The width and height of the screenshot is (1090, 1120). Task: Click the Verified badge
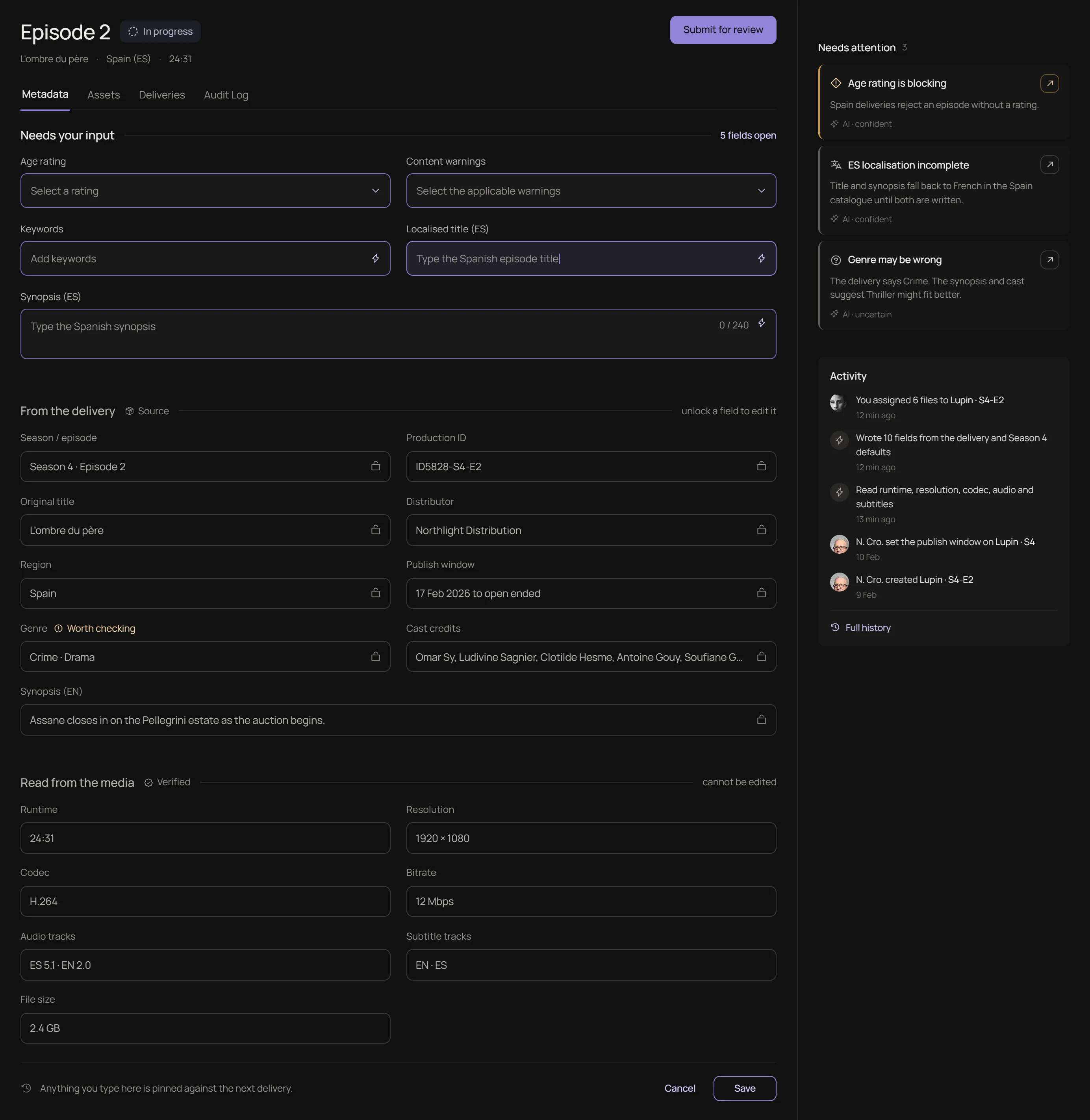tap(167, 782)
